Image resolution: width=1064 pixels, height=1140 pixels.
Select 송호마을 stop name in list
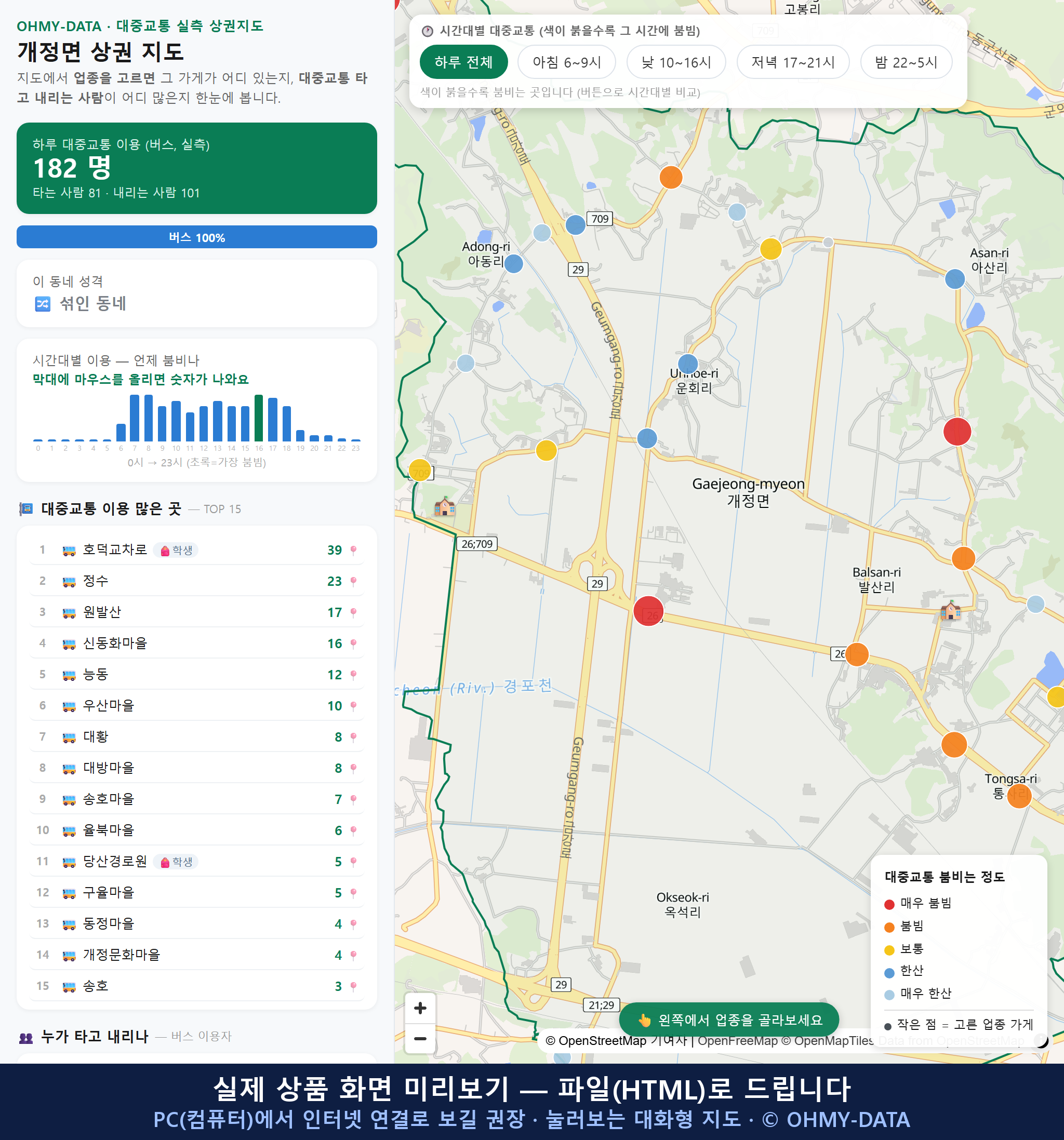click(x=109, y=799)
